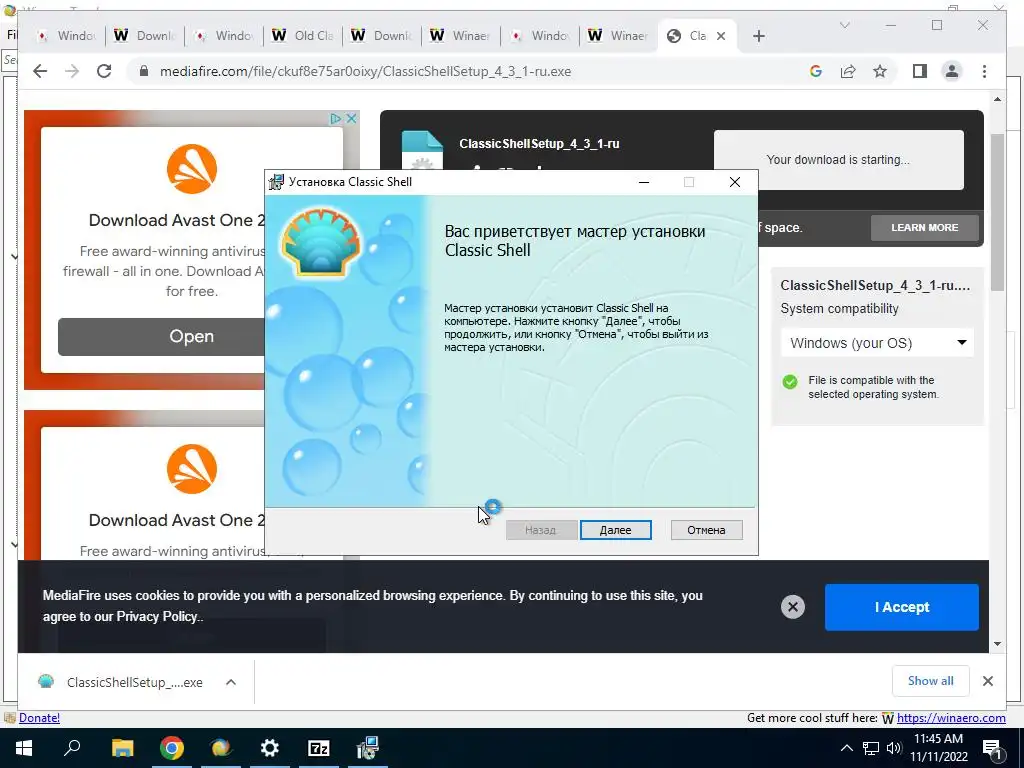Click LEARN MORE button on MediaFire page
Image resolution: width=1024 pixels, height=768 pixels.
(x=924, y=227)
